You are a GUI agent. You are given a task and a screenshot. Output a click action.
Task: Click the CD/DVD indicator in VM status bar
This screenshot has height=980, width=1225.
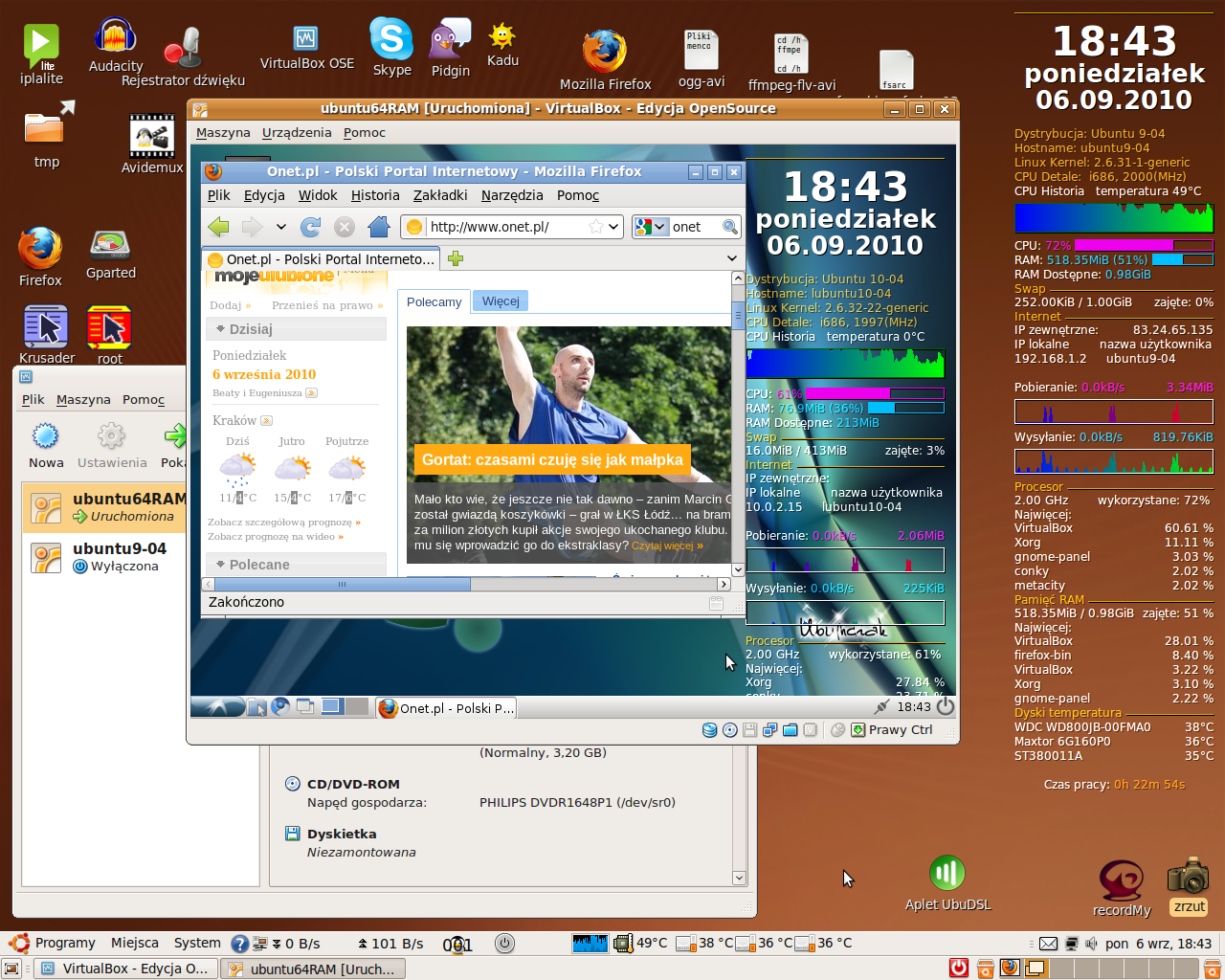730,730
